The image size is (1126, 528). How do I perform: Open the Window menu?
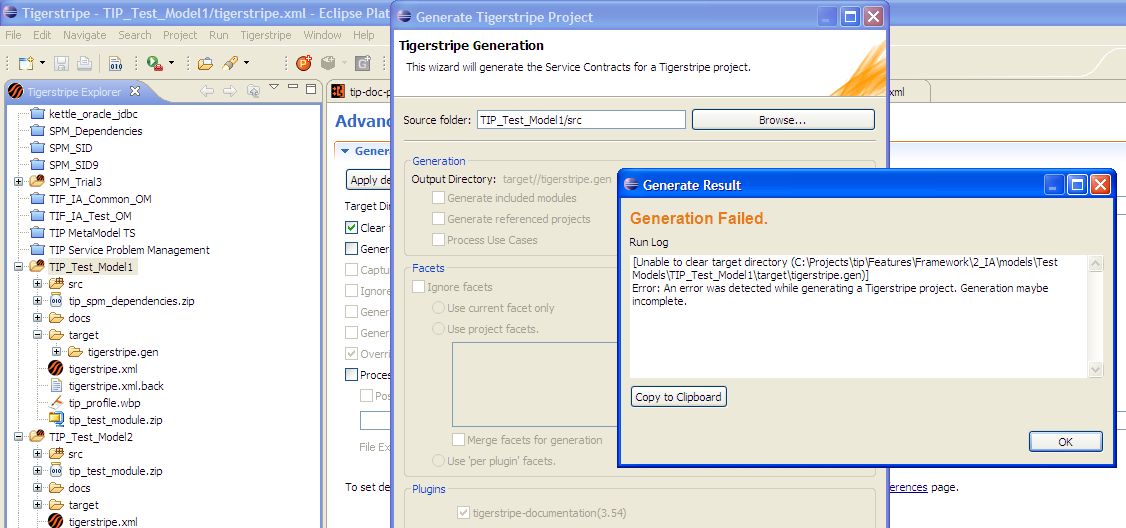[x=322, y=35]
